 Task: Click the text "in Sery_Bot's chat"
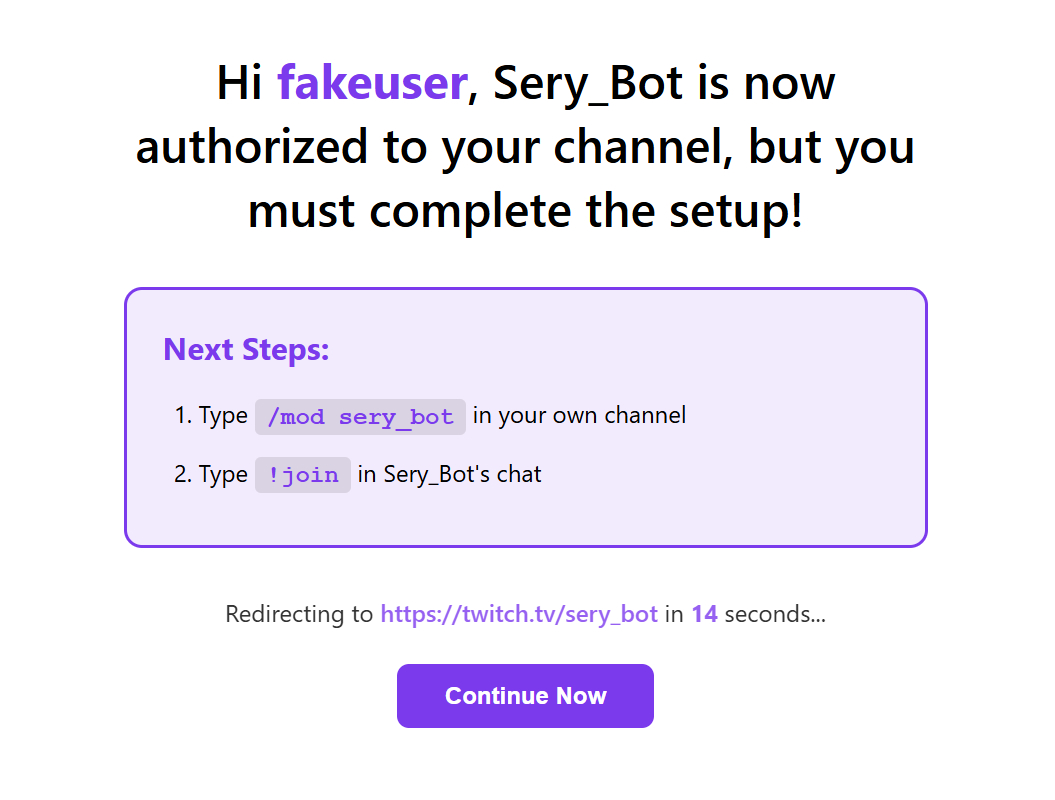(x=449, y=475)
